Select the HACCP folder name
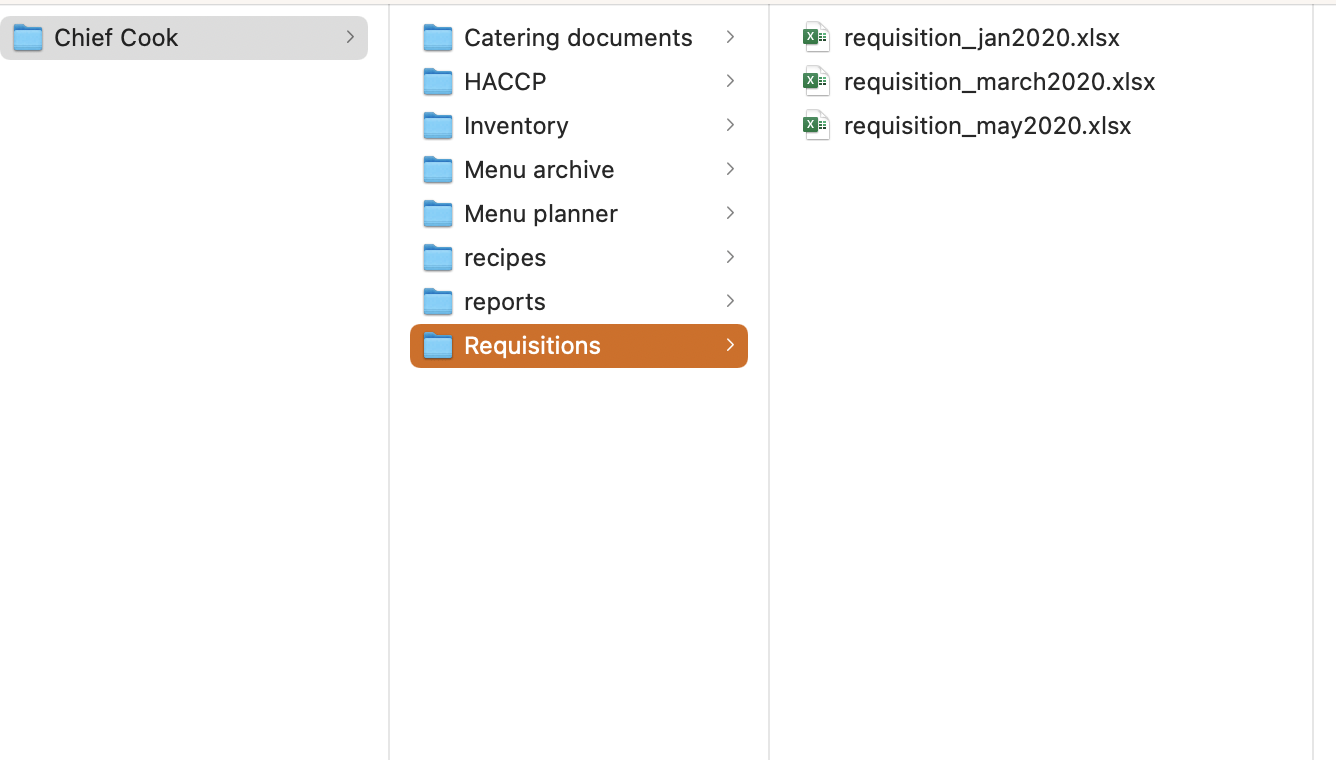The width and height of the screenshot is (1336, 760). (x=505, y=82)
